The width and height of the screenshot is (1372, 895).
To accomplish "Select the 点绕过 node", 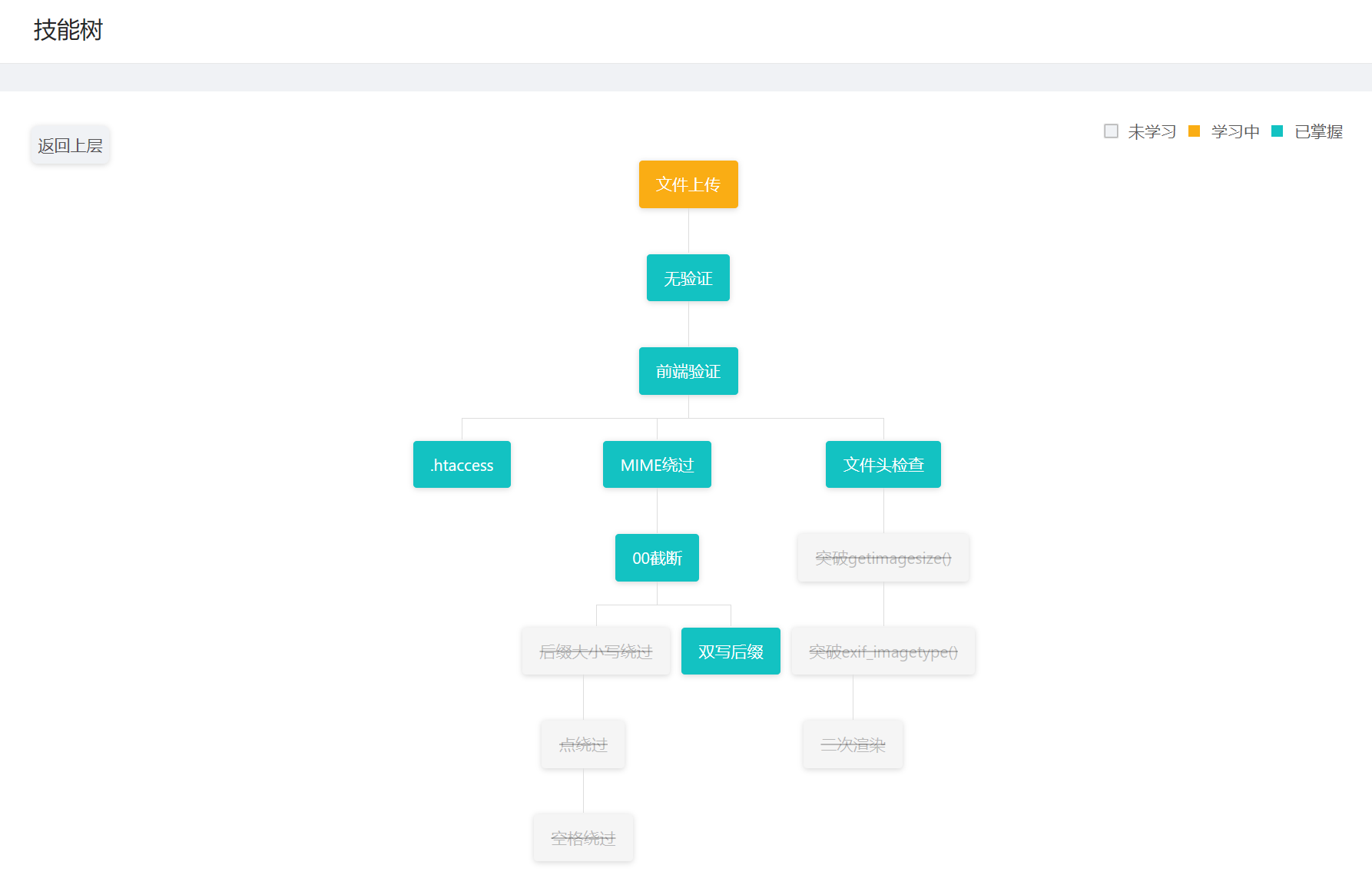I will 583,744.
